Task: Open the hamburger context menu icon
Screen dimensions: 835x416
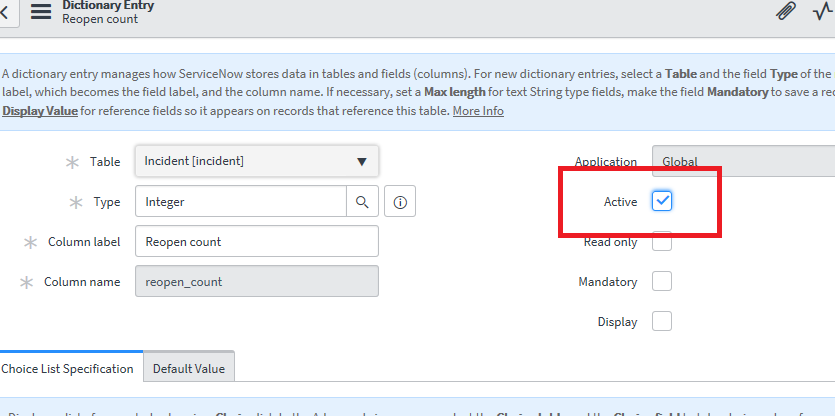Action: tap(41, 11)
